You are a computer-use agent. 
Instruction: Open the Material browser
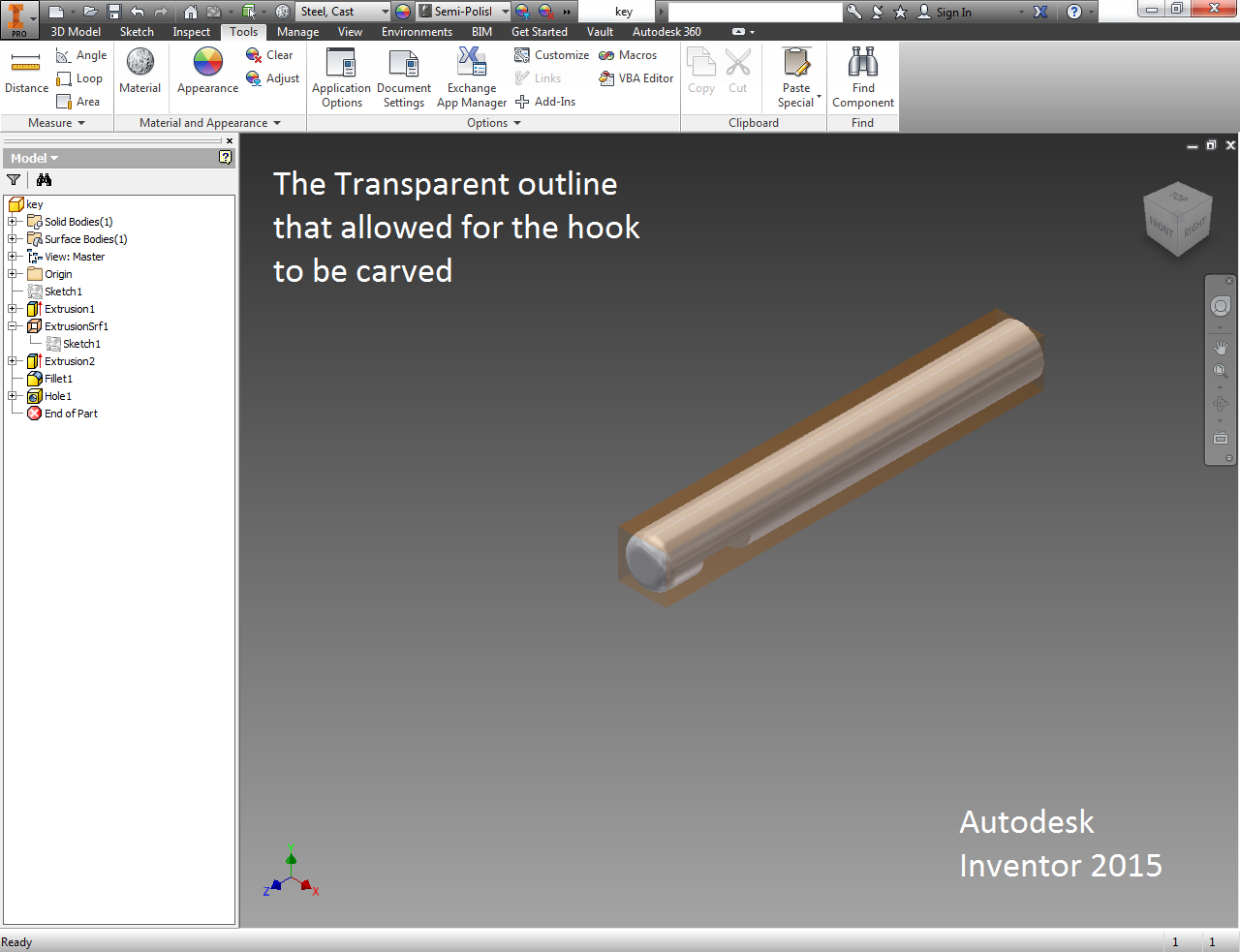pyautogui.click(x=140, y=72)
